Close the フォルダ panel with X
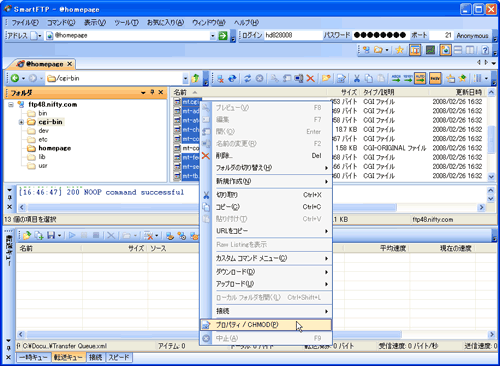Viewport: 500px width, 366px height. [x=161, y=92]
